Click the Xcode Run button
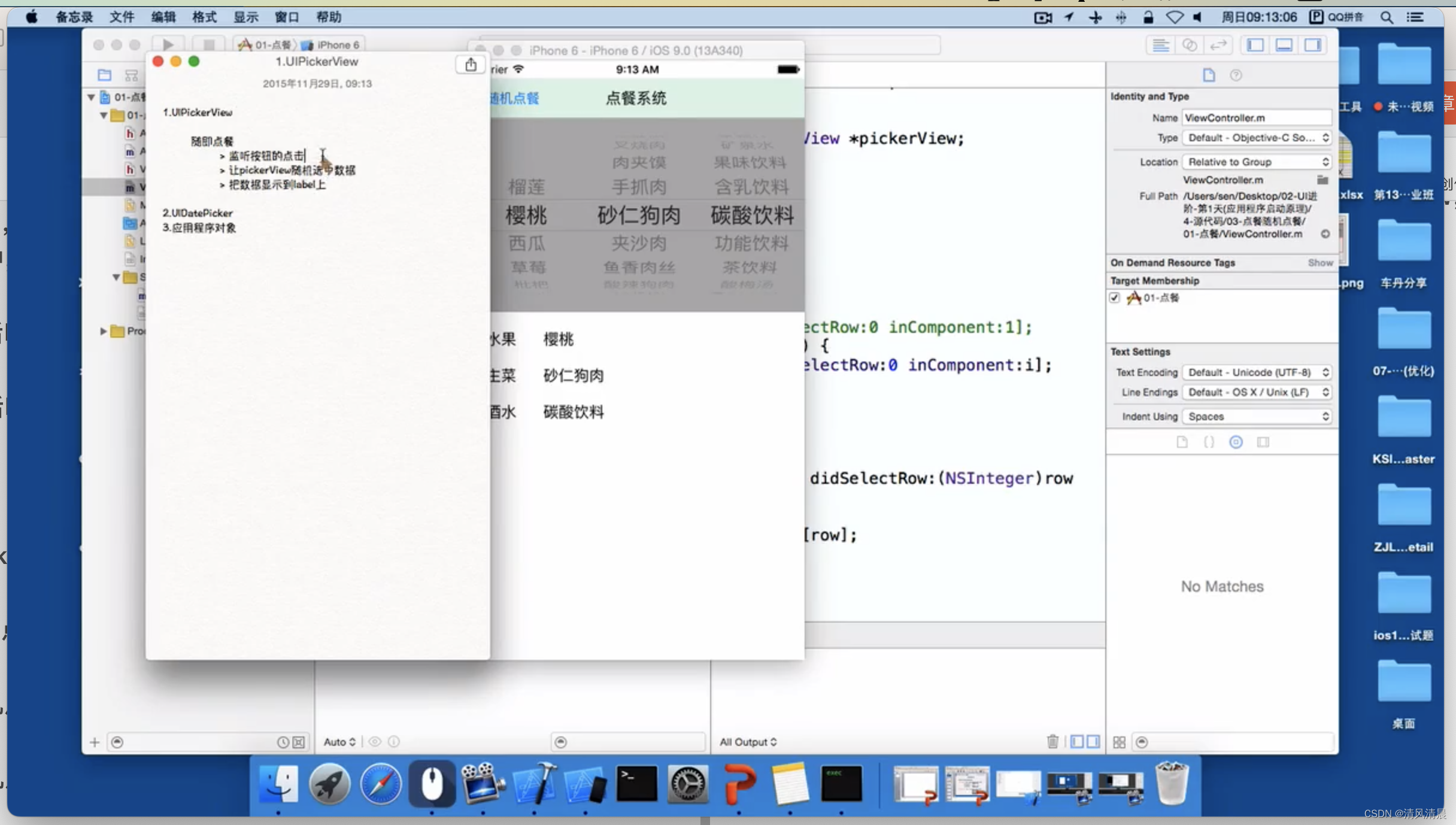1456x825 pixels. point(168,44)
